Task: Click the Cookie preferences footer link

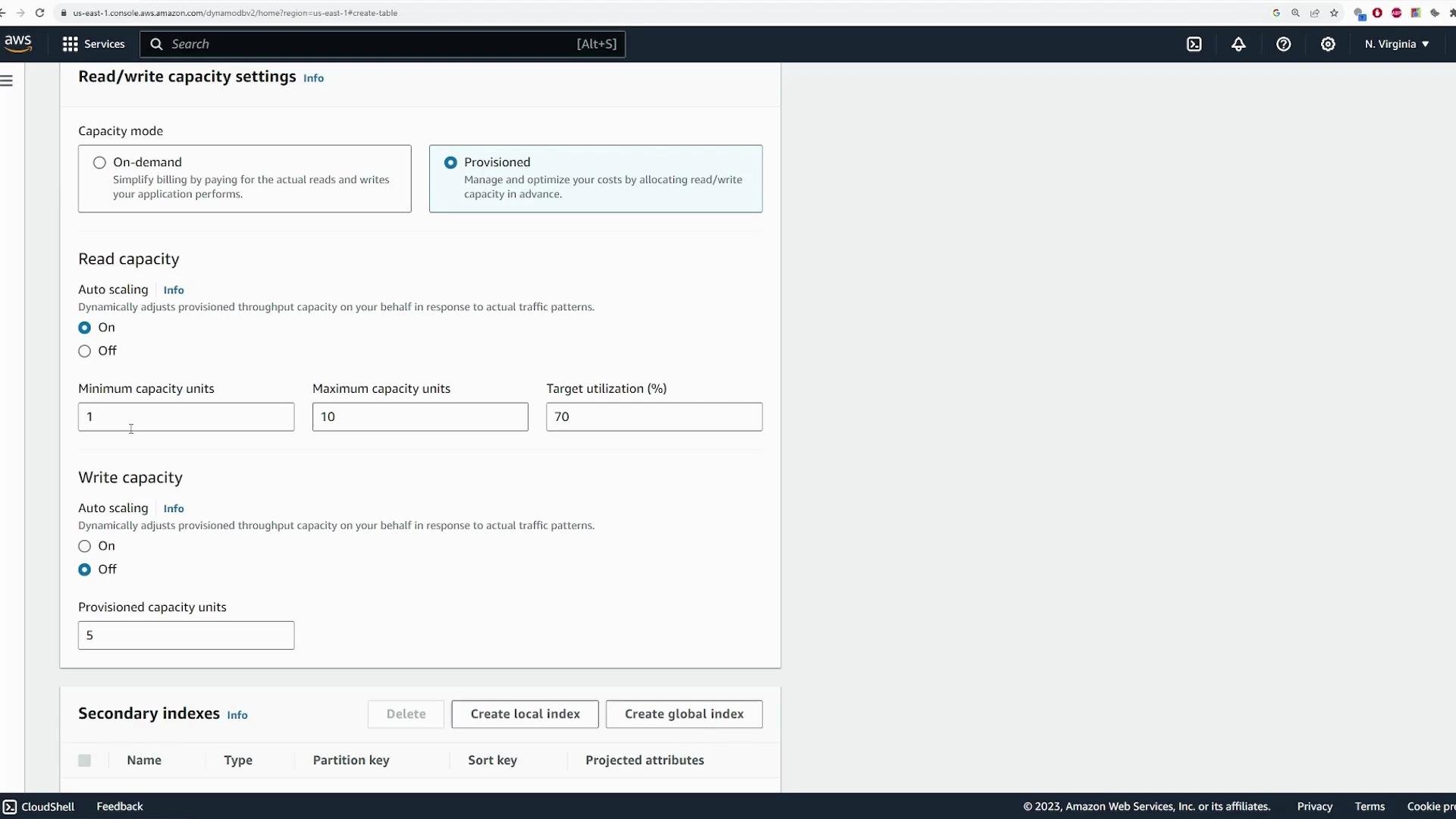Action: pyautogui.click(x=1432, y=806)
